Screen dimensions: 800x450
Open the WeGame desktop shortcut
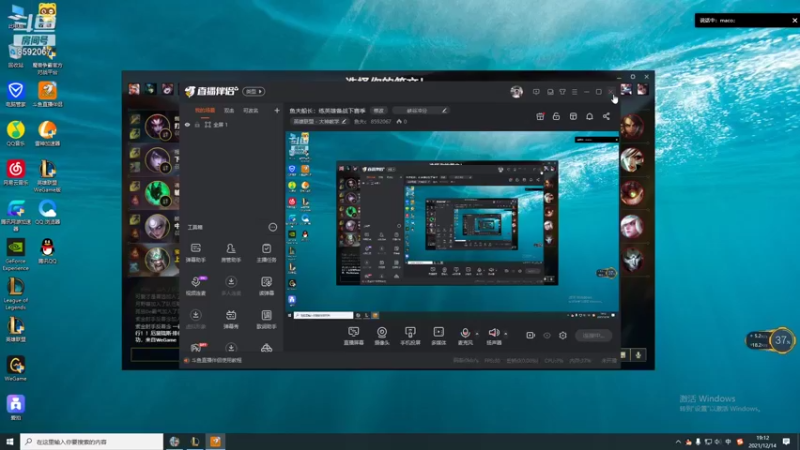click(x=16, y=368)
